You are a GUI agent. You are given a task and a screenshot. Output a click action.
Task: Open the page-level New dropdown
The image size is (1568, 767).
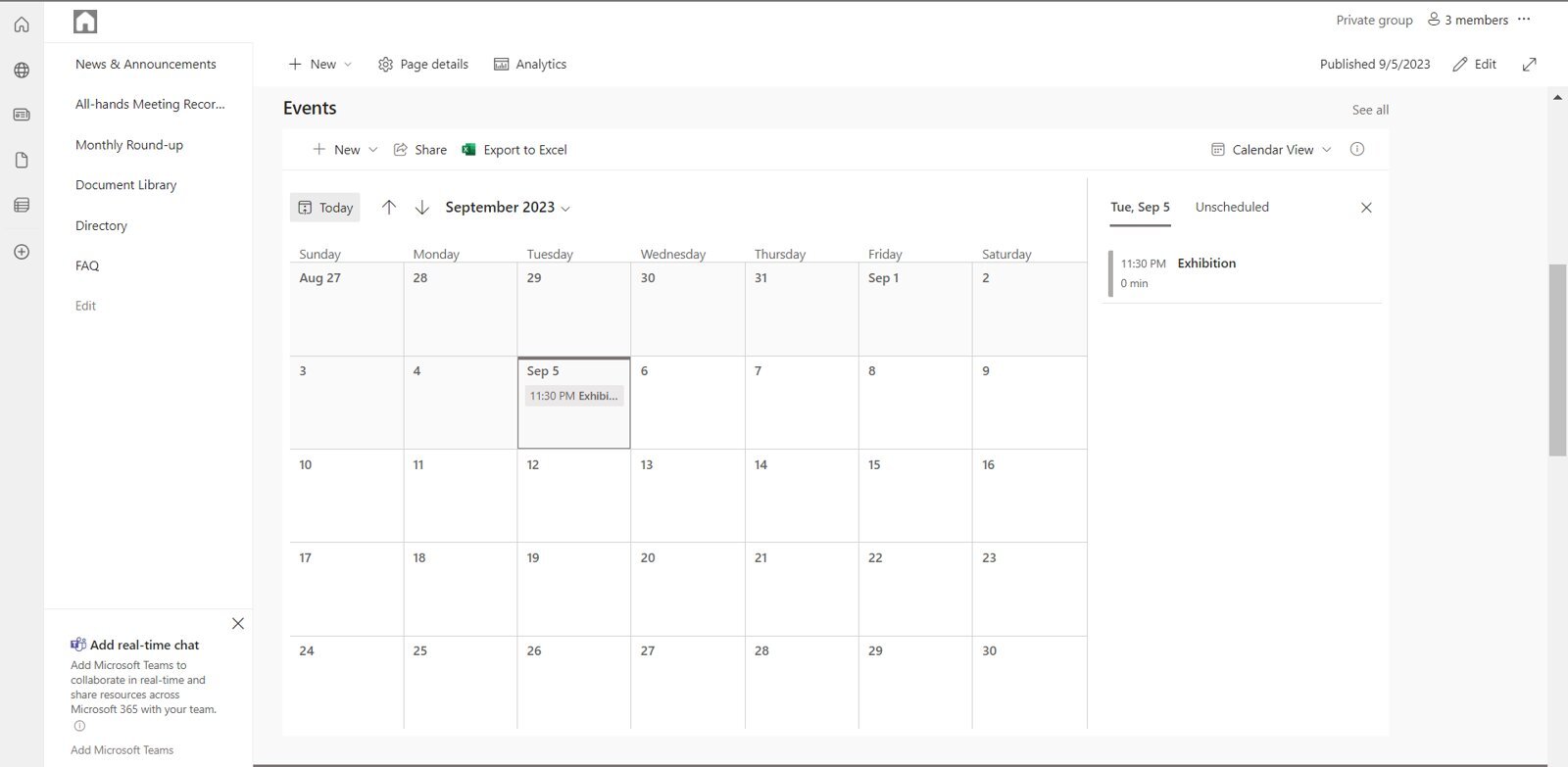tap(319, 65)
